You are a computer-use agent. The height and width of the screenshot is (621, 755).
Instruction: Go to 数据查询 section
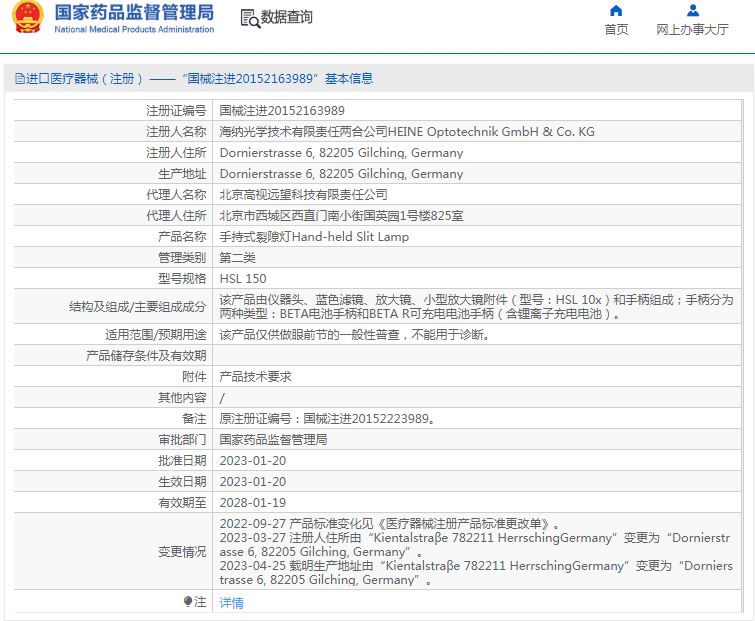point(286,18)
